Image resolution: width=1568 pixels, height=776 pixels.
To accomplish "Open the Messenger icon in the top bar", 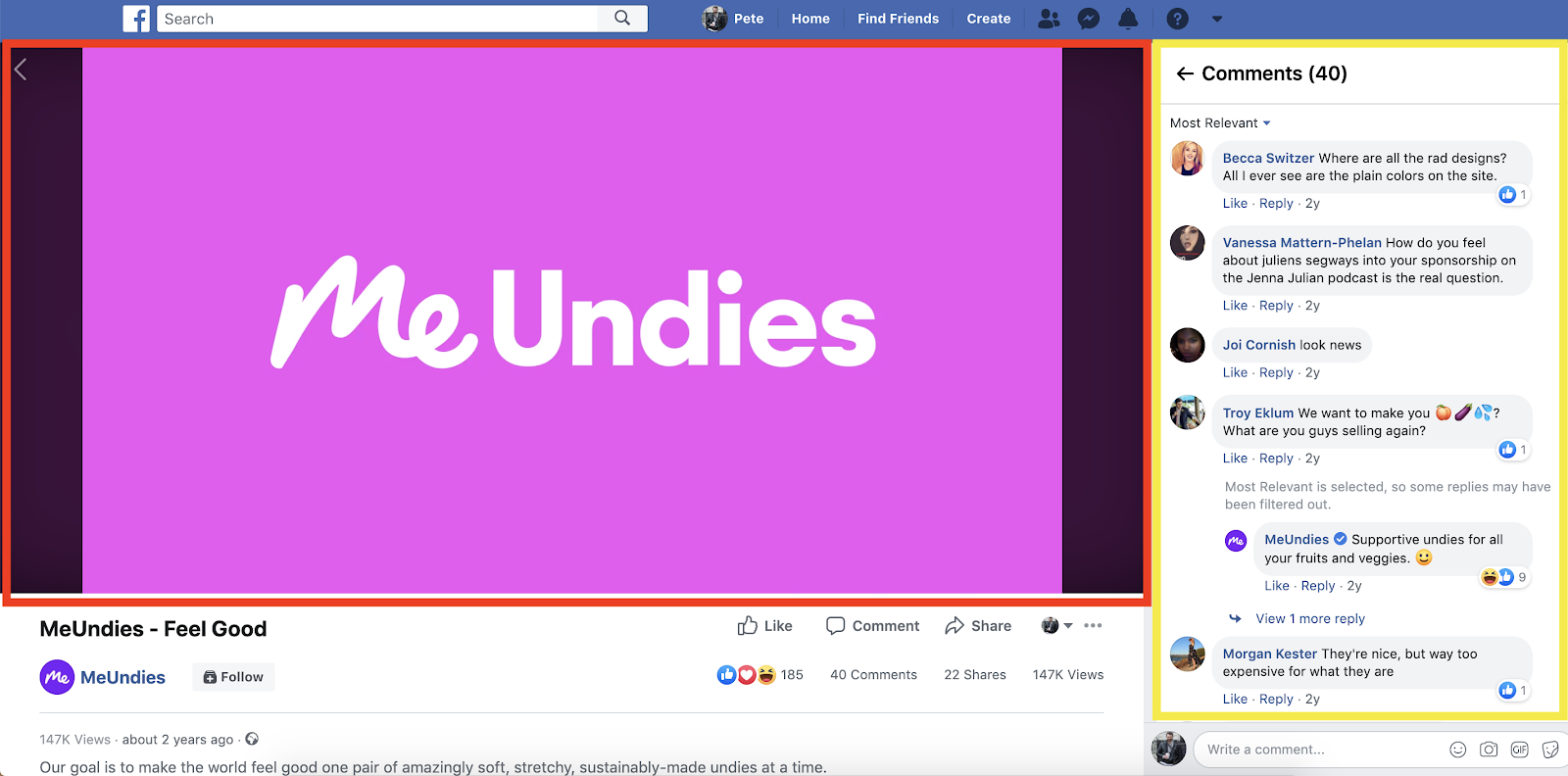I will [1089, 19].
